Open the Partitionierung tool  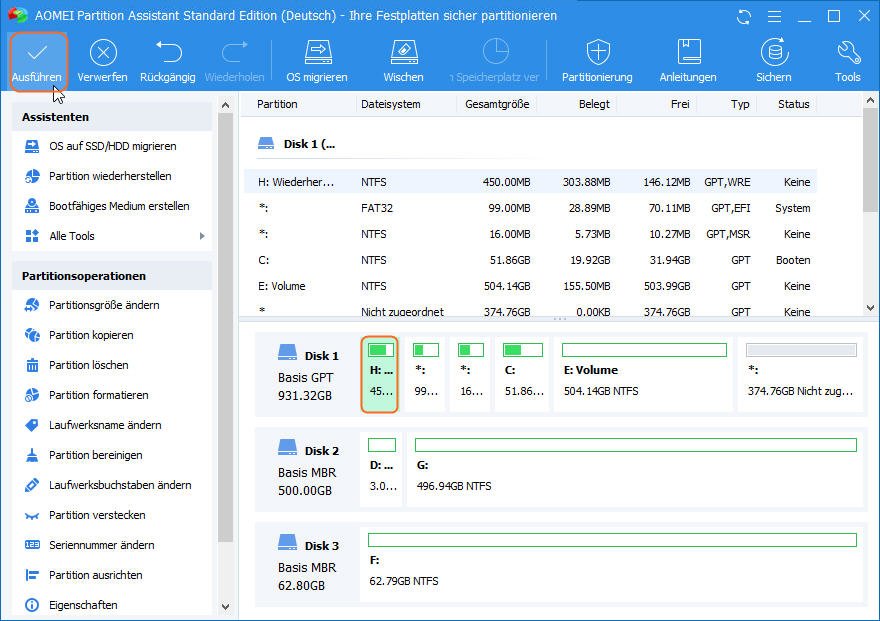597,61
